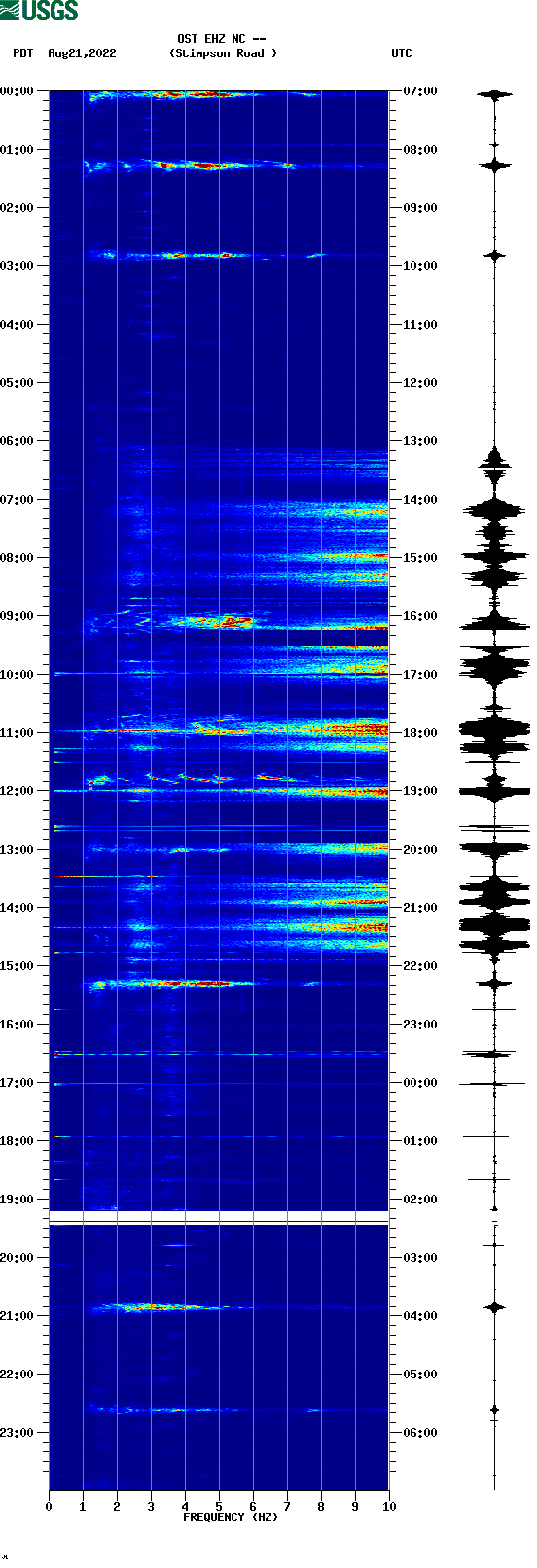Image resolution: width=537 pixels, height=1568 pixels.
Task: Click the 07:00 UTC time label
Action: 420,91
